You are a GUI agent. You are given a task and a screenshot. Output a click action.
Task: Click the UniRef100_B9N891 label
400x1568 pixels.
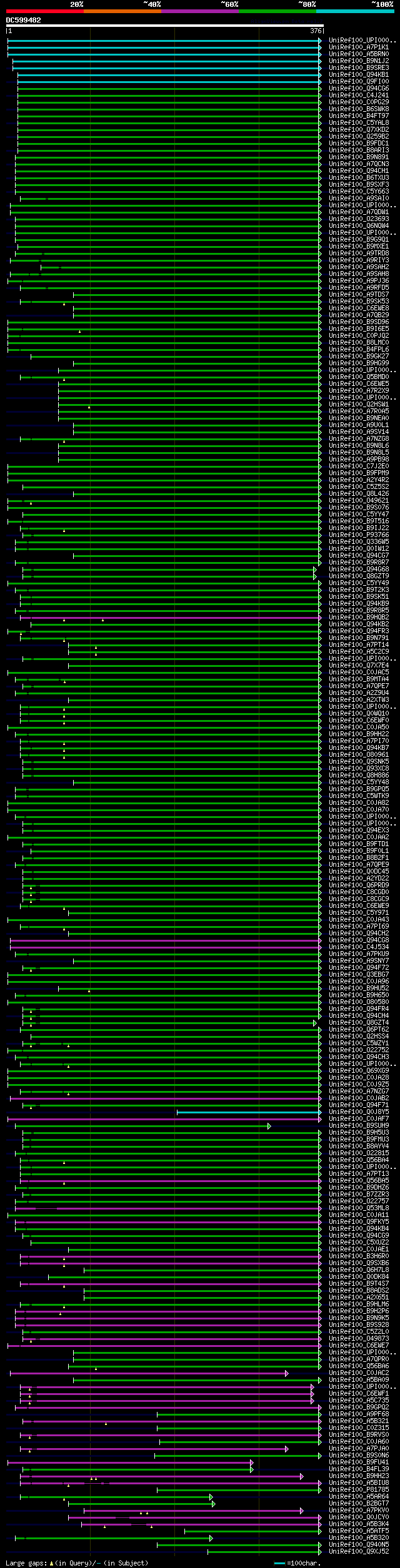click(359, 157)
